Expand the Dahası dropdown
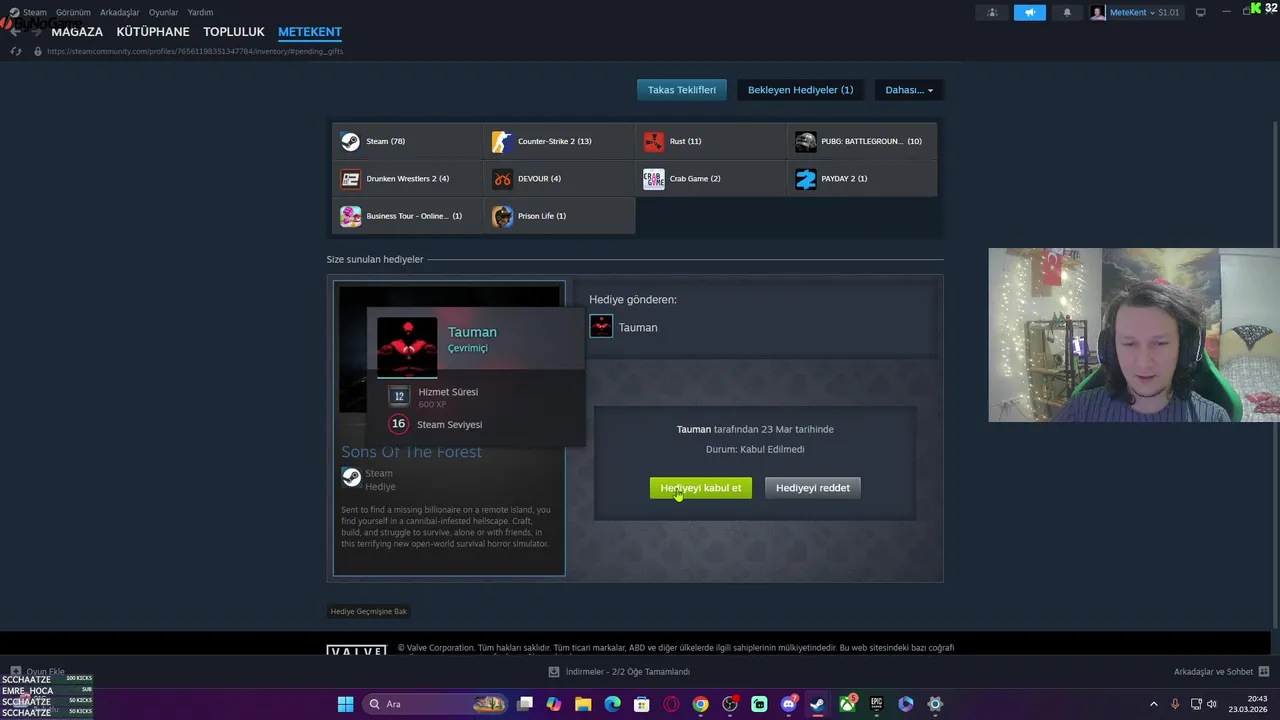The image size is (1280, 720). [x=909, y=90]
